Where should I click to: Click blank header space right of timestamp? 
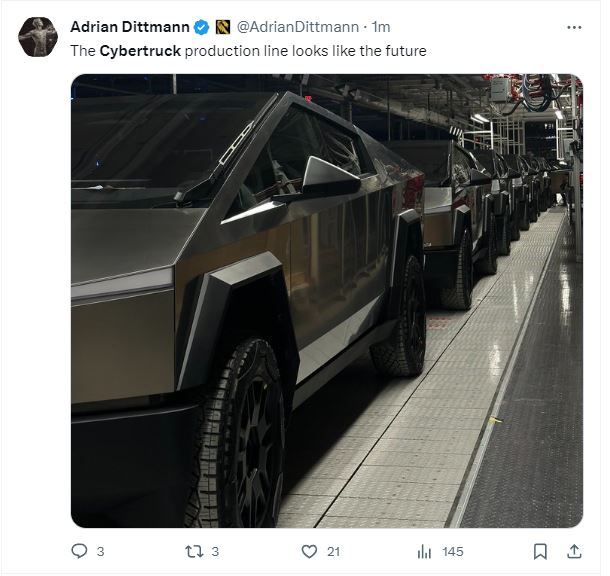(480, 26)
